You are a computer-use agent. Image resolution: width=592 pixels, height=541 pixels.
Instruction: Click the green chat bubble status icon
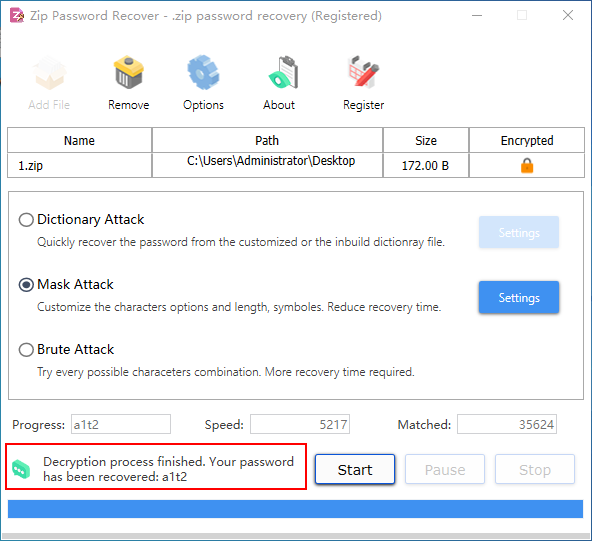[21, 469]
